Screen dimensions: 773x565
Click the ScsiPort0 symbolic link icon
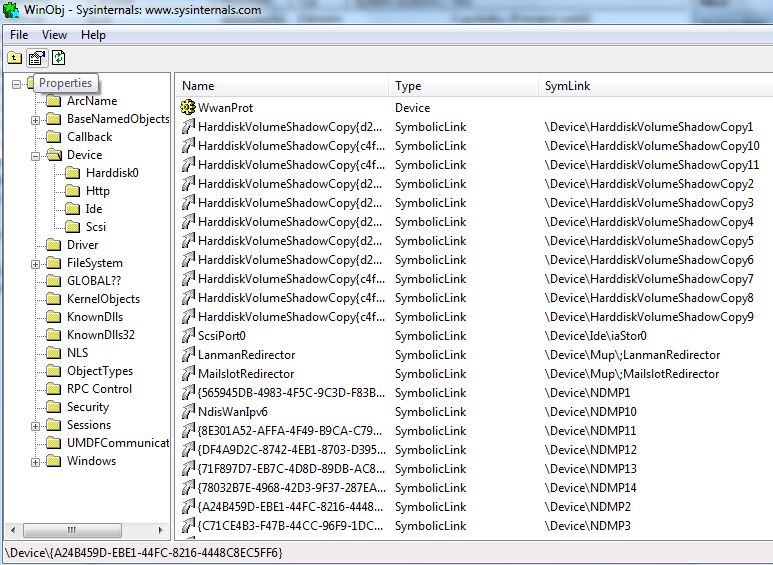pos(188,336)
